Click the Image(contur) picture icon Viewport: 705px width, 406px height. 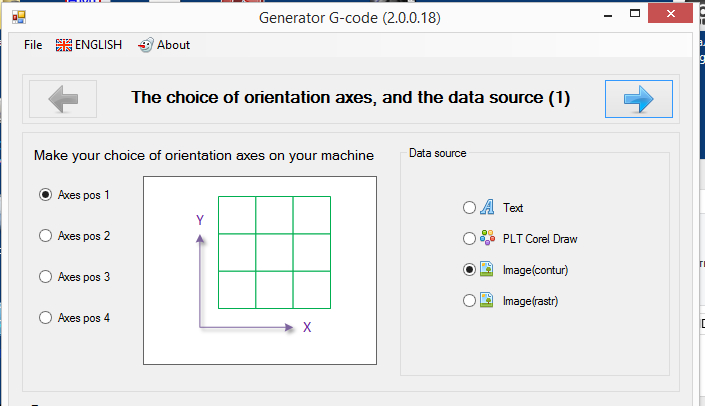click(488, 270)
